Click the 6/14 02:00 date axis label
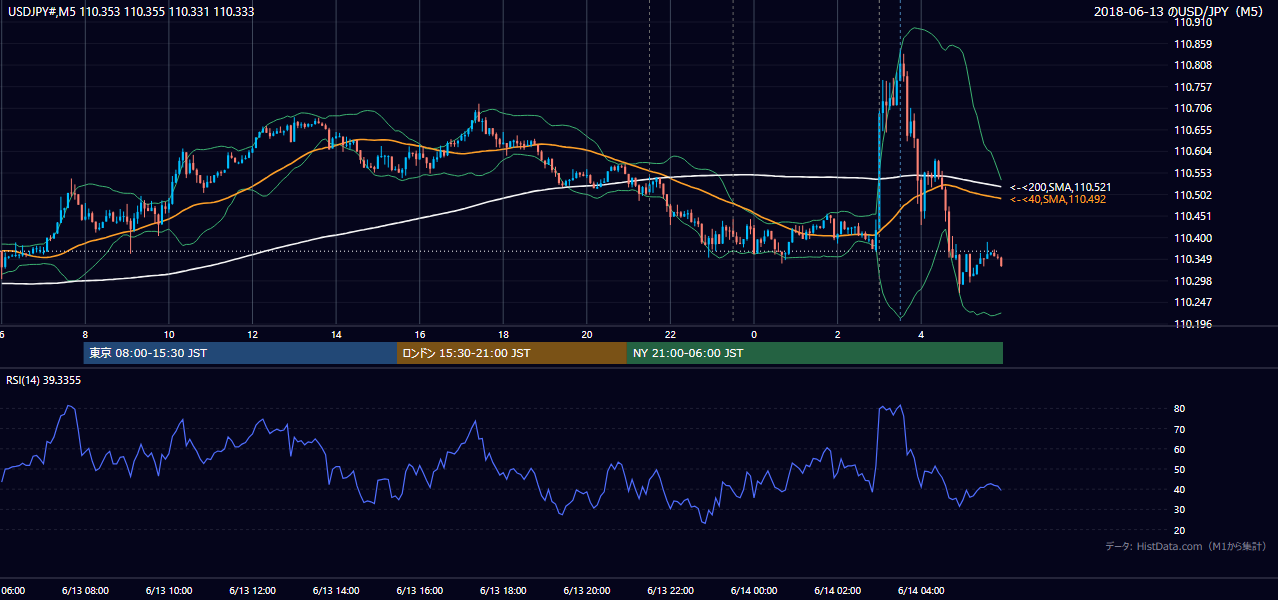The height and width of the screenshot is (600, 1278). (838, 591)
